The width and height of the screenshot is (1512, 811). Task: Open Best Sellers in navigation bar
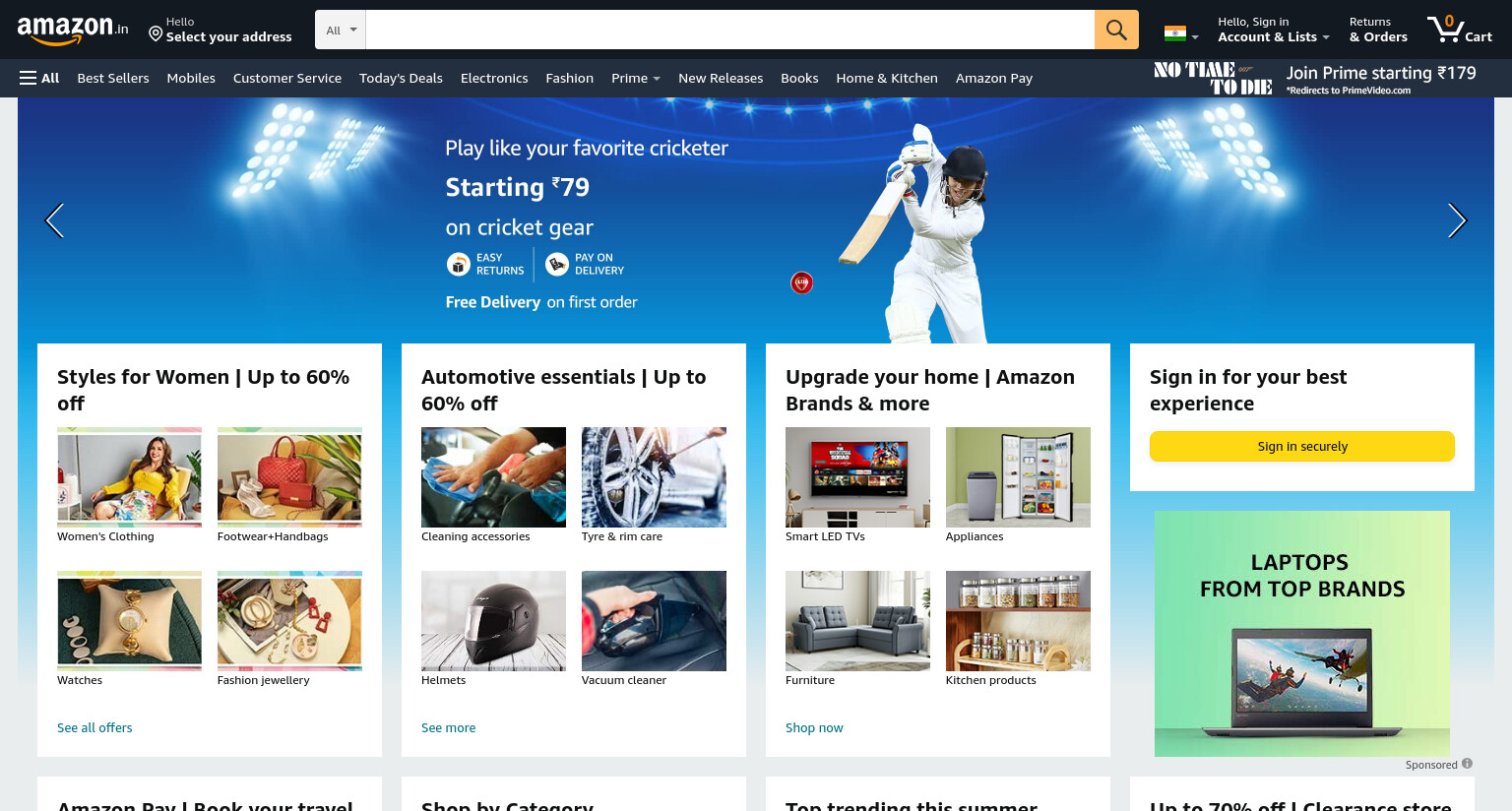click(113, 78)
